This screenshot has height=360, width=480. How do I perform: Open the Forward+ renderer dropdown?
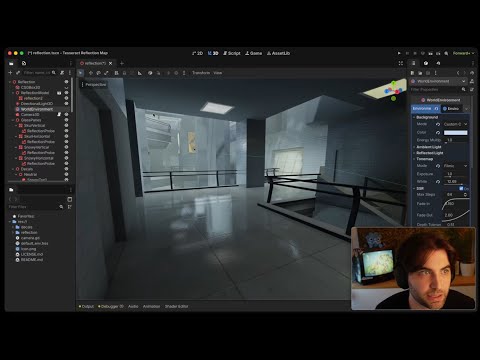[x=463, y=53]
